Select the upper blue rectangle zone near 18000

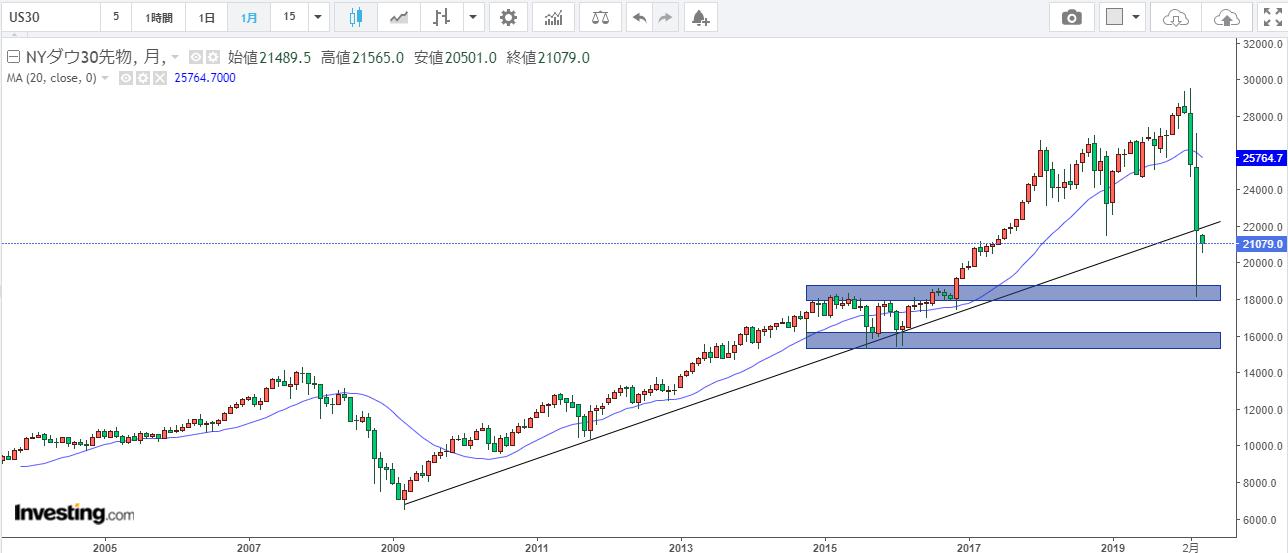pos(1013,293)
